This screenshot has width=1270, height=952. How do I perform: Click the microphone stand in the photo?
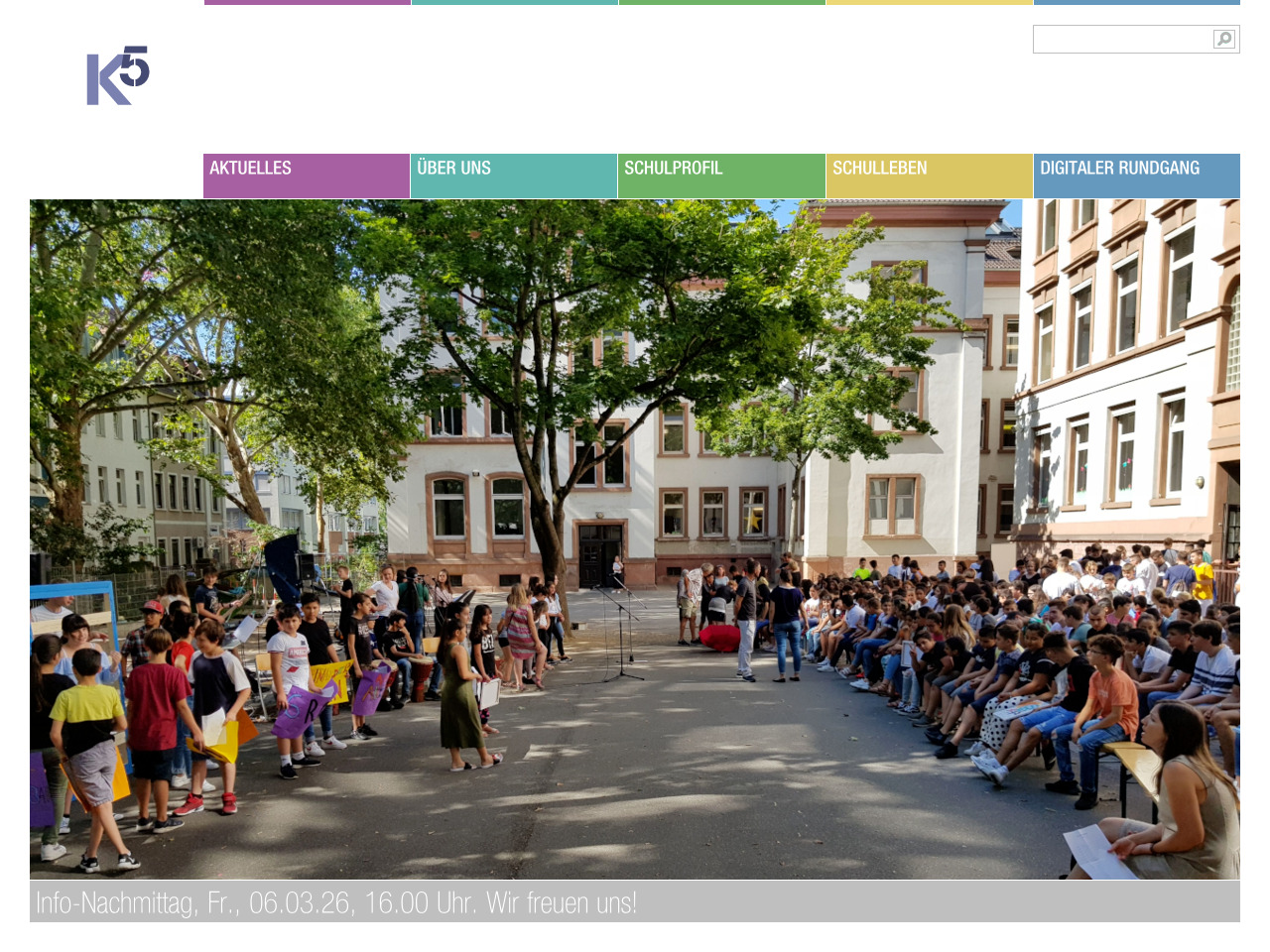623,635
